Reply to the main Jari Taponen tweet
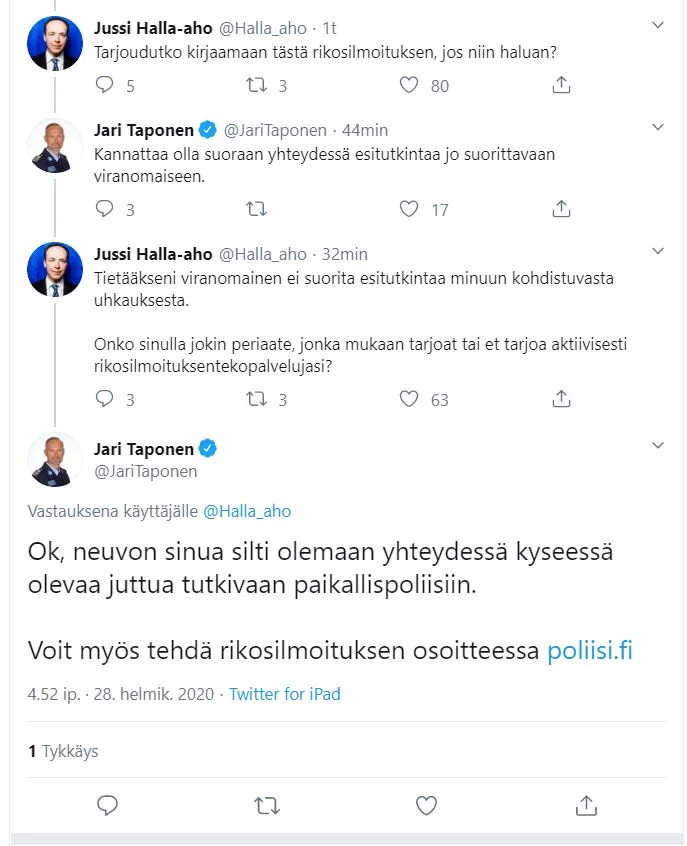Screen dimensions: 687x846 tap(108, 805)
